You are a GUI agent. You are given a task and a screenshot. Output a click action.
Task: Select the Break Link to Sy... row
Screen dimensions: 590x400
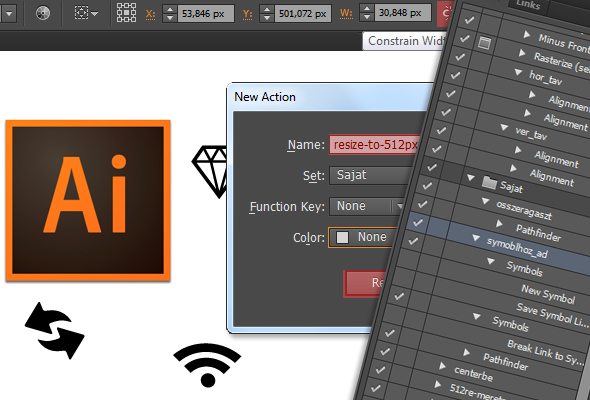545,352
